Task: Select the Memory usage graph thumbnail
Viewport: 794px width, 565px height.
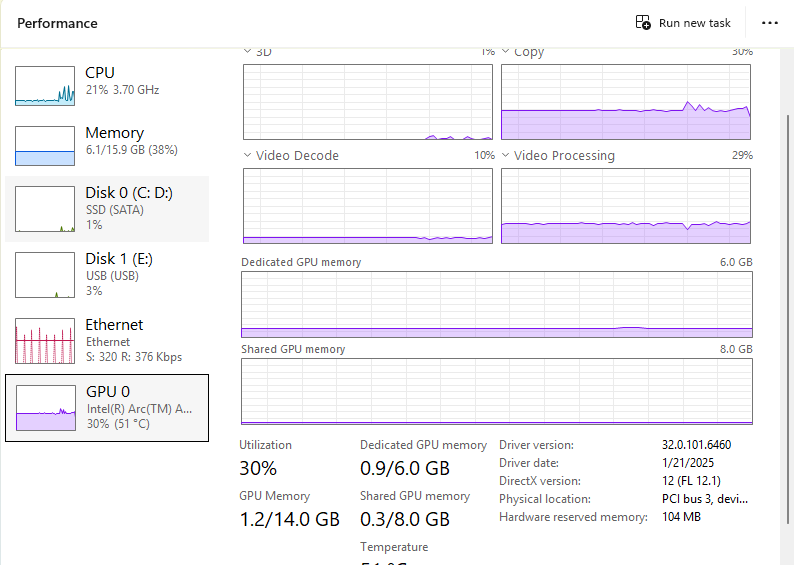Action: coord(45,146)
